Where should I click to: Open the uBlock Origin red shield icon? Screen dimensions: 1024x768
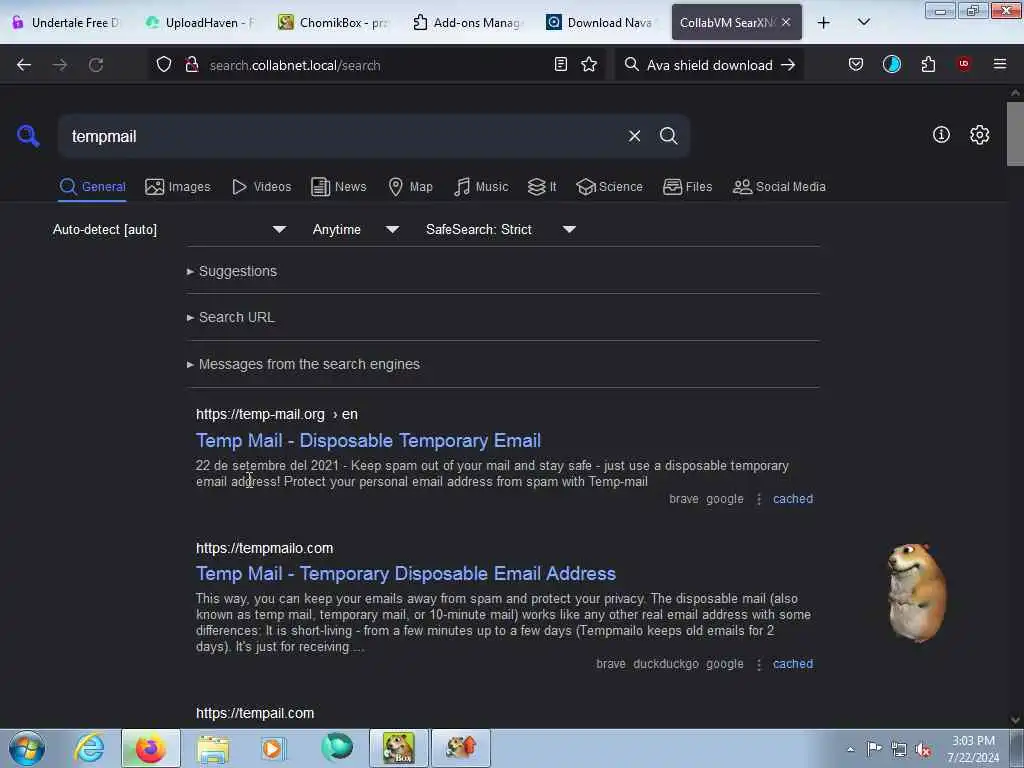coord(964,64)
